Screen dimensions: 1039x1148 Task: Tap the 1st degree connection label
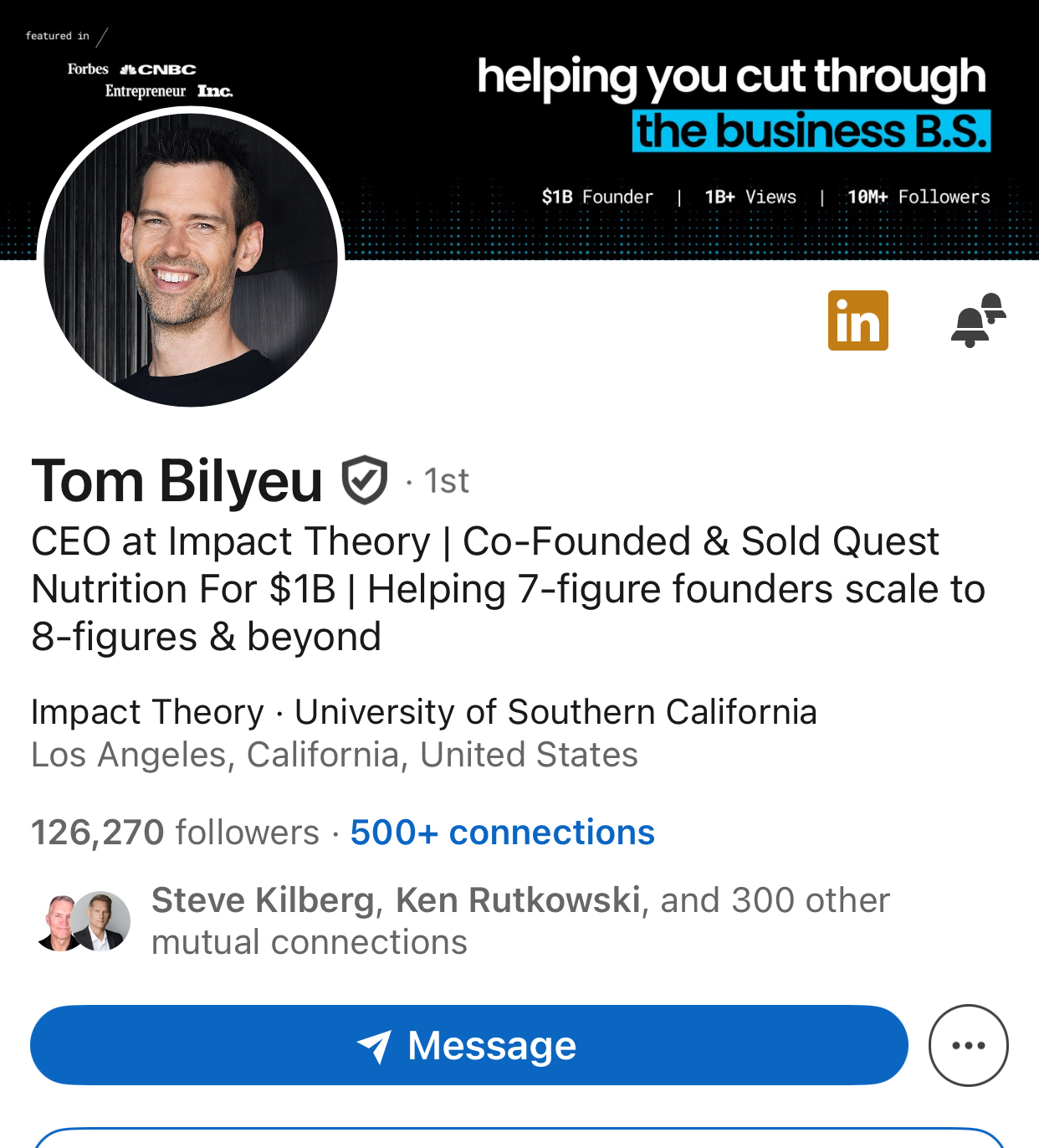pyautogui.click(x=446, y=481)
